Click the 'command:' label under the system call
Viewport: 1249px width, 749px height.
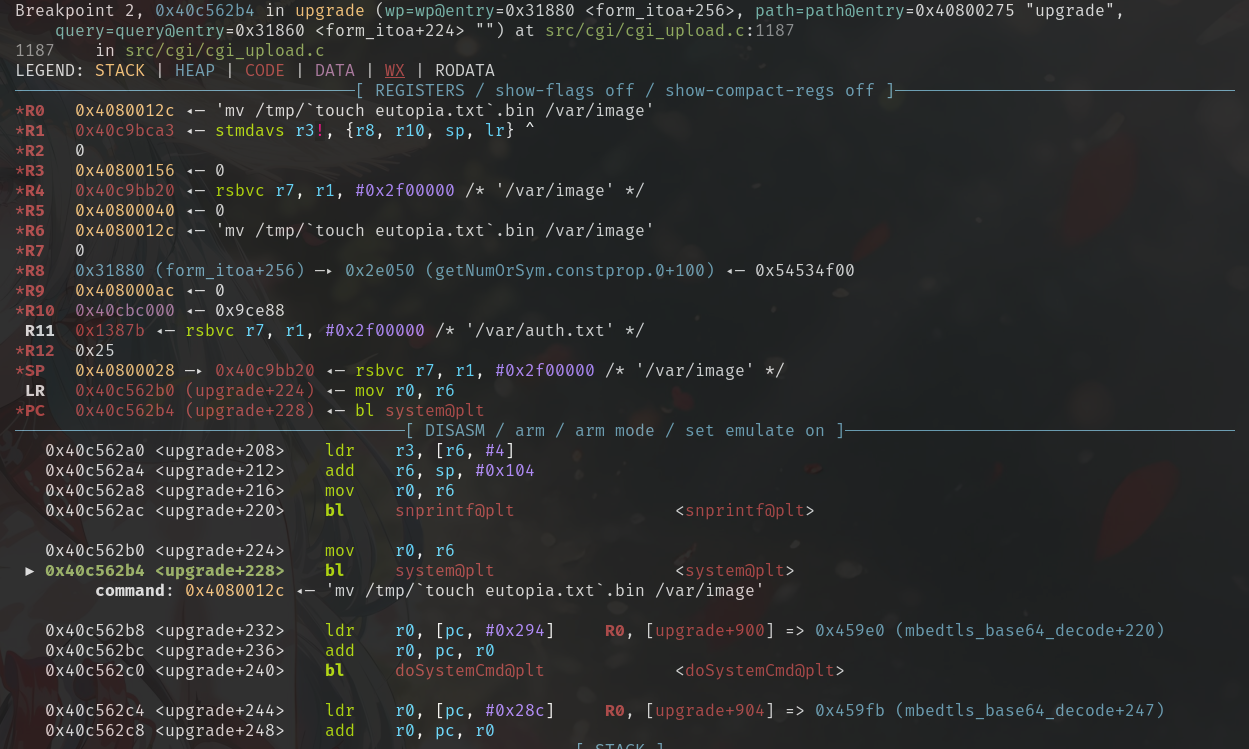tap(135, 591)
